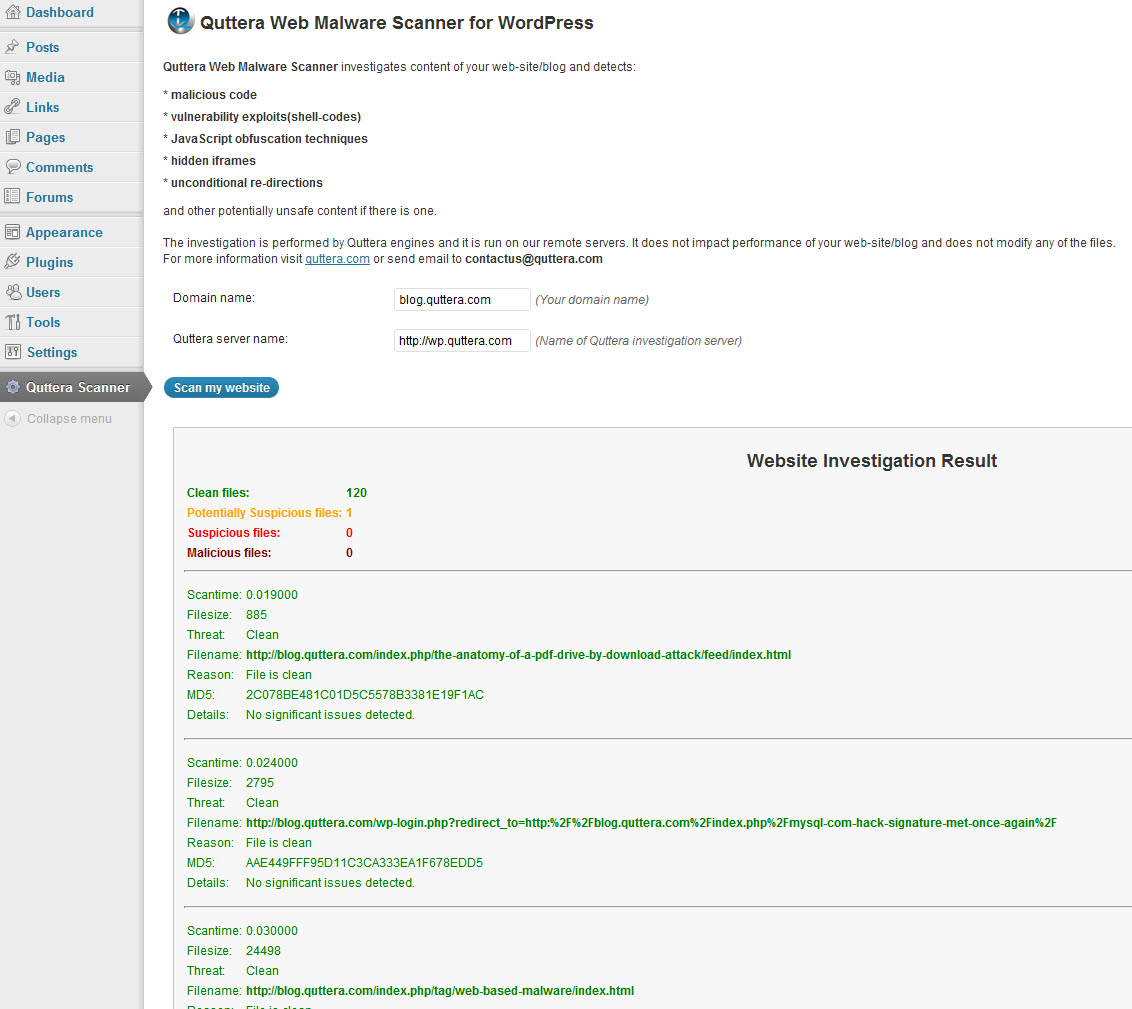Follow the quttera.com link

coord(337,258)
